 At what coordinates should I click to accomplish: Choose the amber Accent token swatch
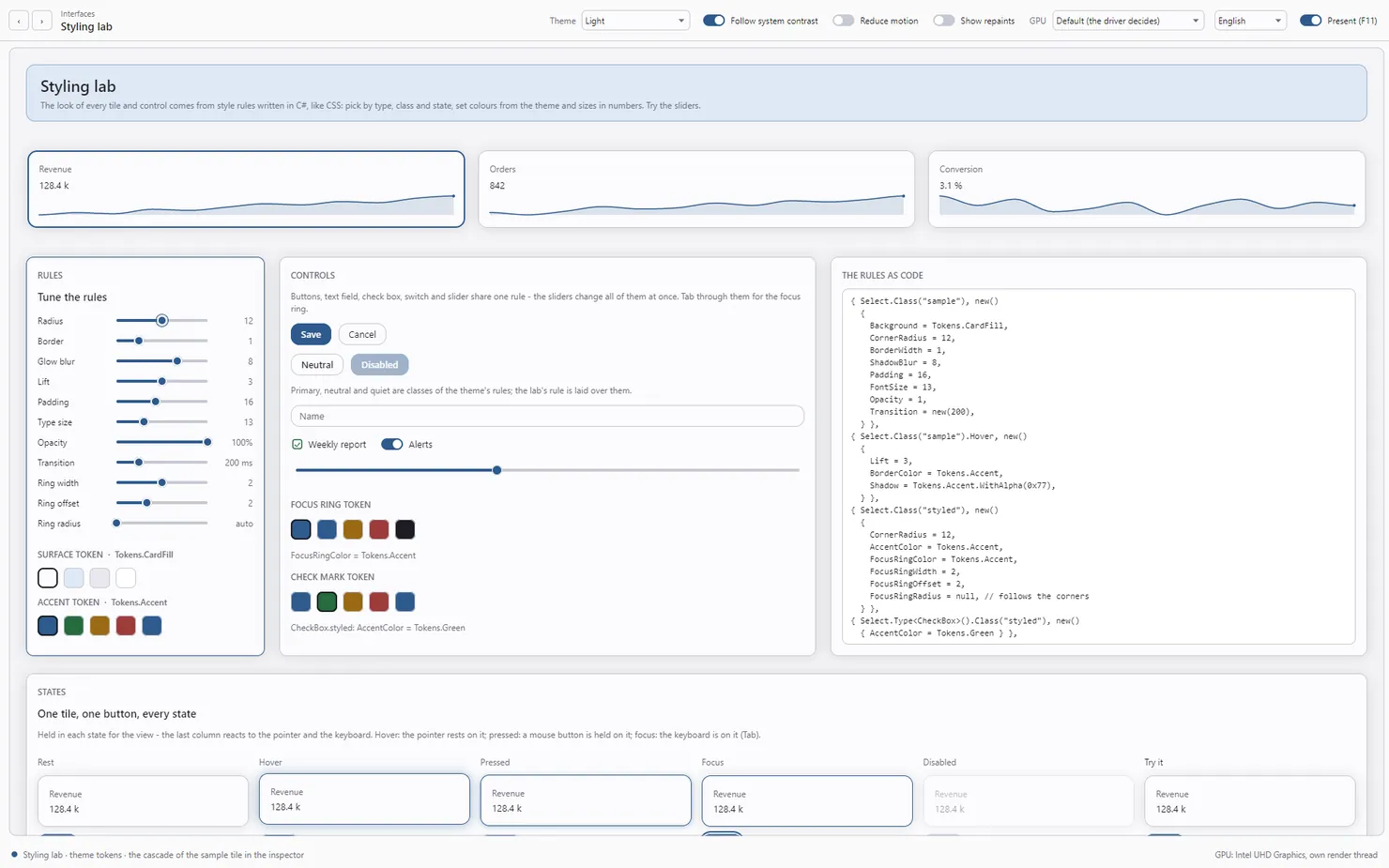(x=99, y=626)
